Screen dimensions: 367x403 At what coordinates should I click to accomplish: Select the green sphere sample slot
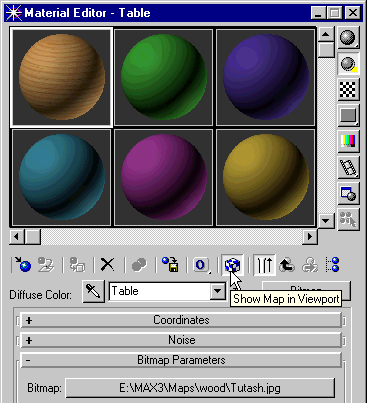pos(164,77)
